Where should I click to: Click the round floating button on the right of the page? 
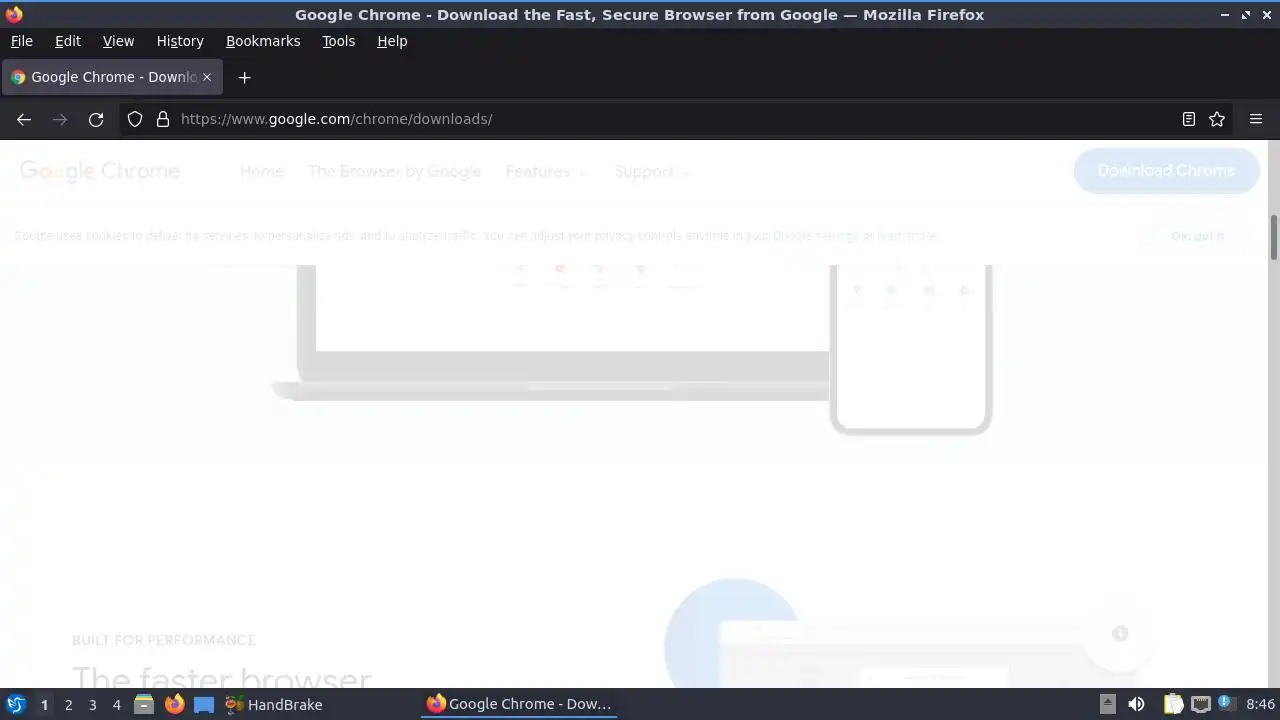tap(1120, 634)
